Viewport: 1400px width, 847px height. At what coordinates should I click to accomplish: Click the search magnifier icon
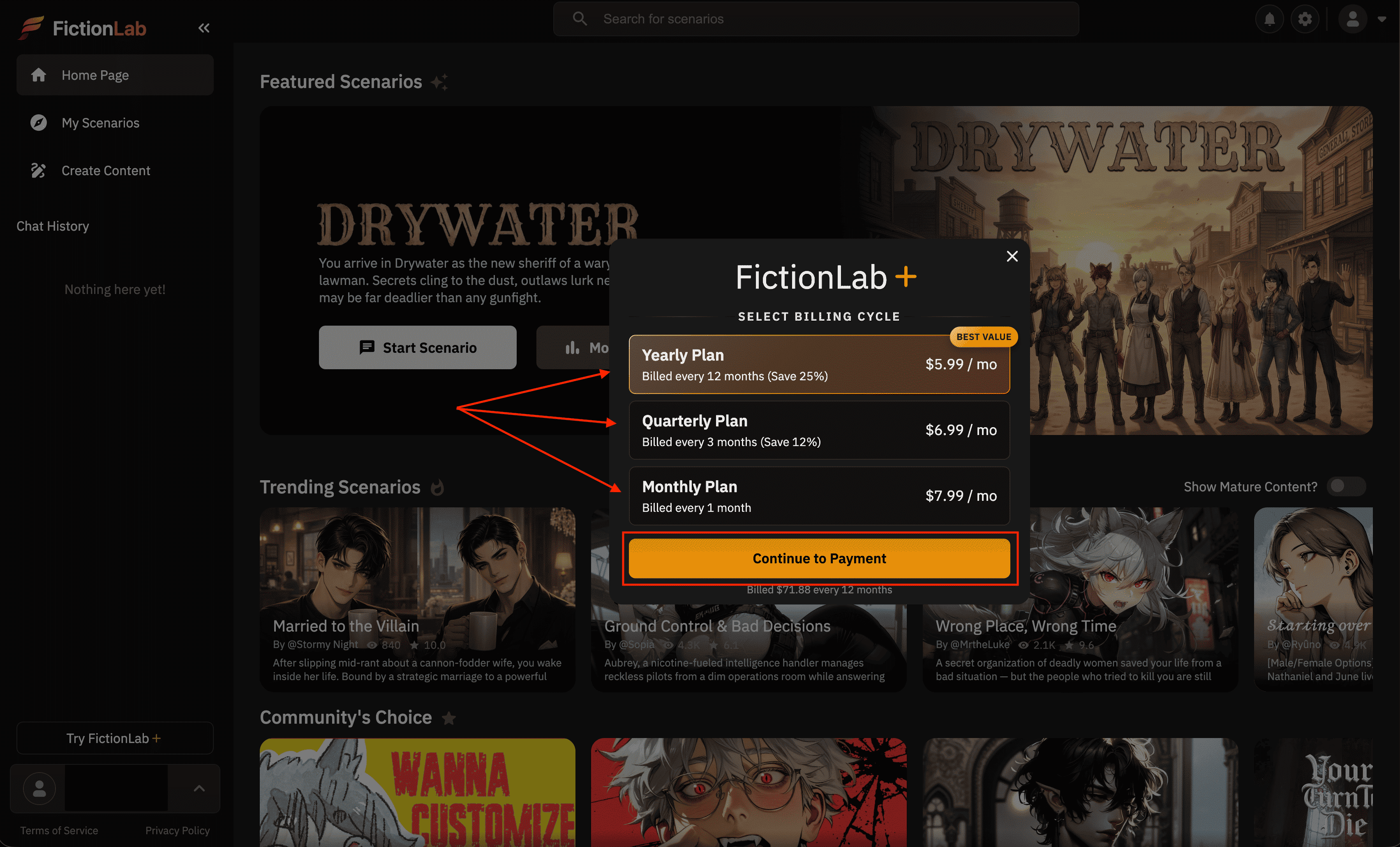click(580, 19)
